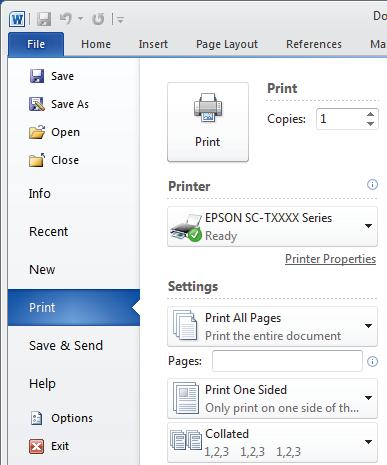Click the Save icon in Quick Access Toolbar
Screen dimensions: 387x465
(44, 19)
